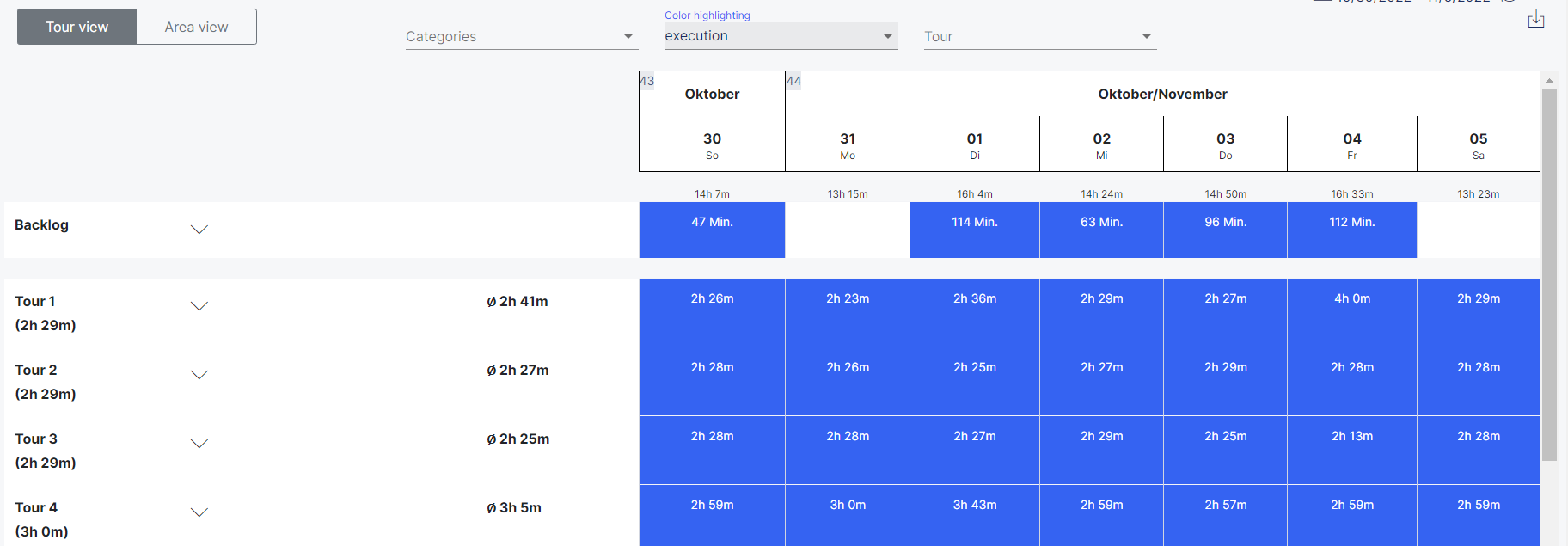Image resolution: width=1568 pixels, height=546 pixels.
Task: Click the Backlog row label
Action: click(41, 224)
